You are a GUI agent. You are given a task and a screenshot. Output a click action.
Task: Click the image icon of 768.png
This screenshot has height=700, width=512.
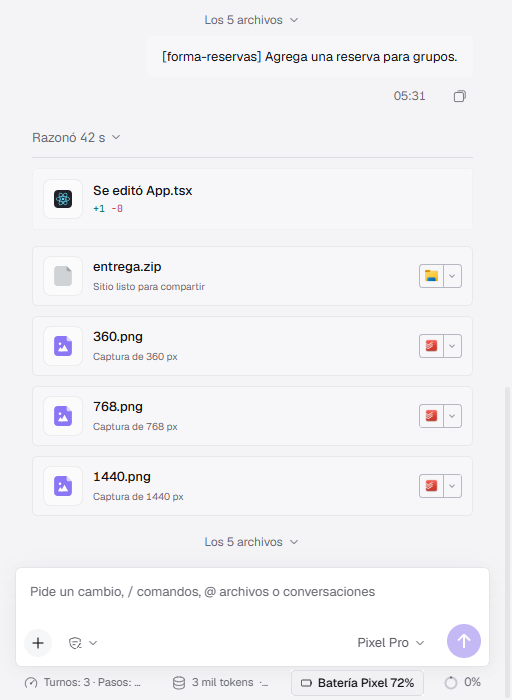pos(63,416)
